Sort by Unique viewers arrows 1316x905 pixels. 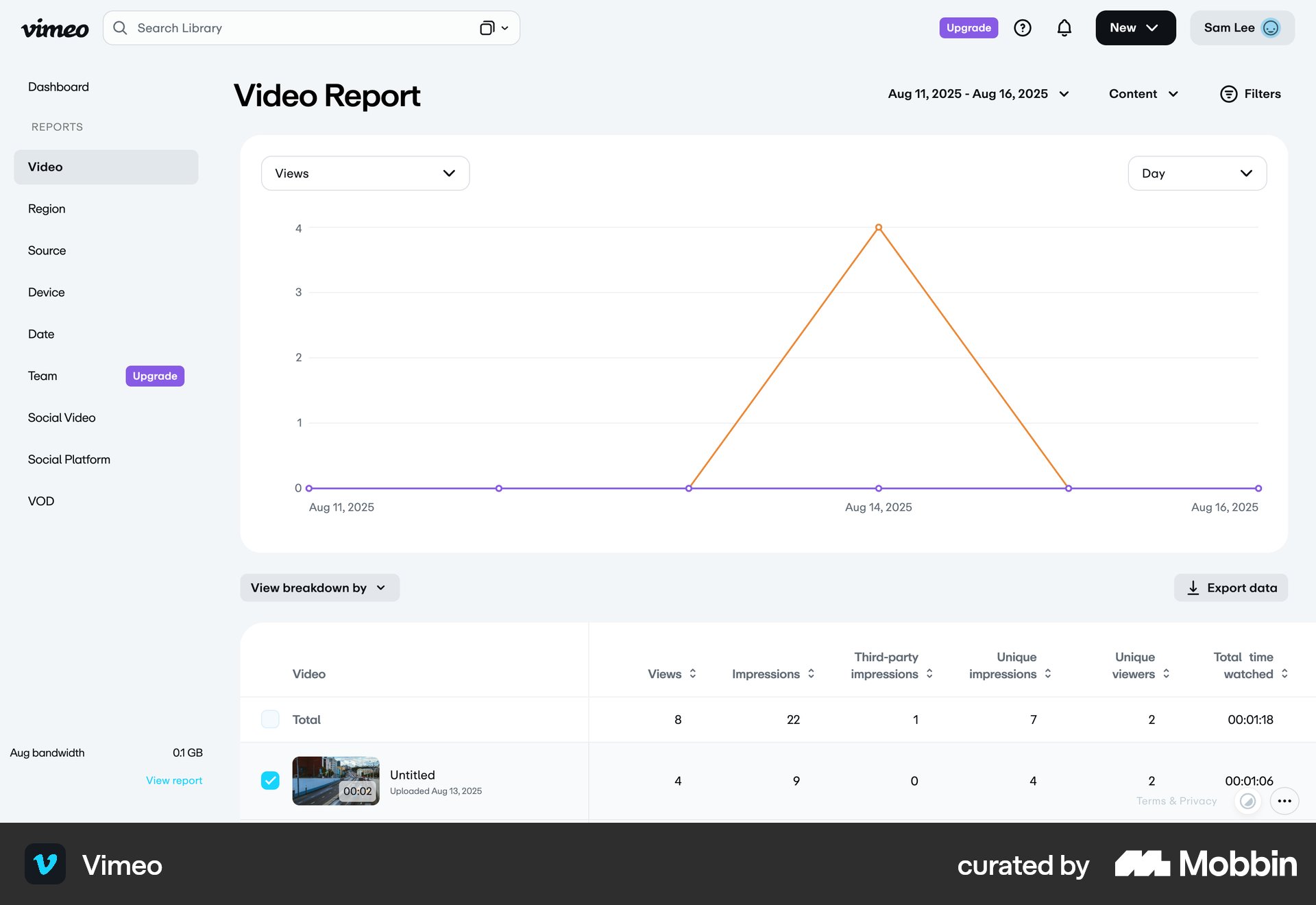1166,673
